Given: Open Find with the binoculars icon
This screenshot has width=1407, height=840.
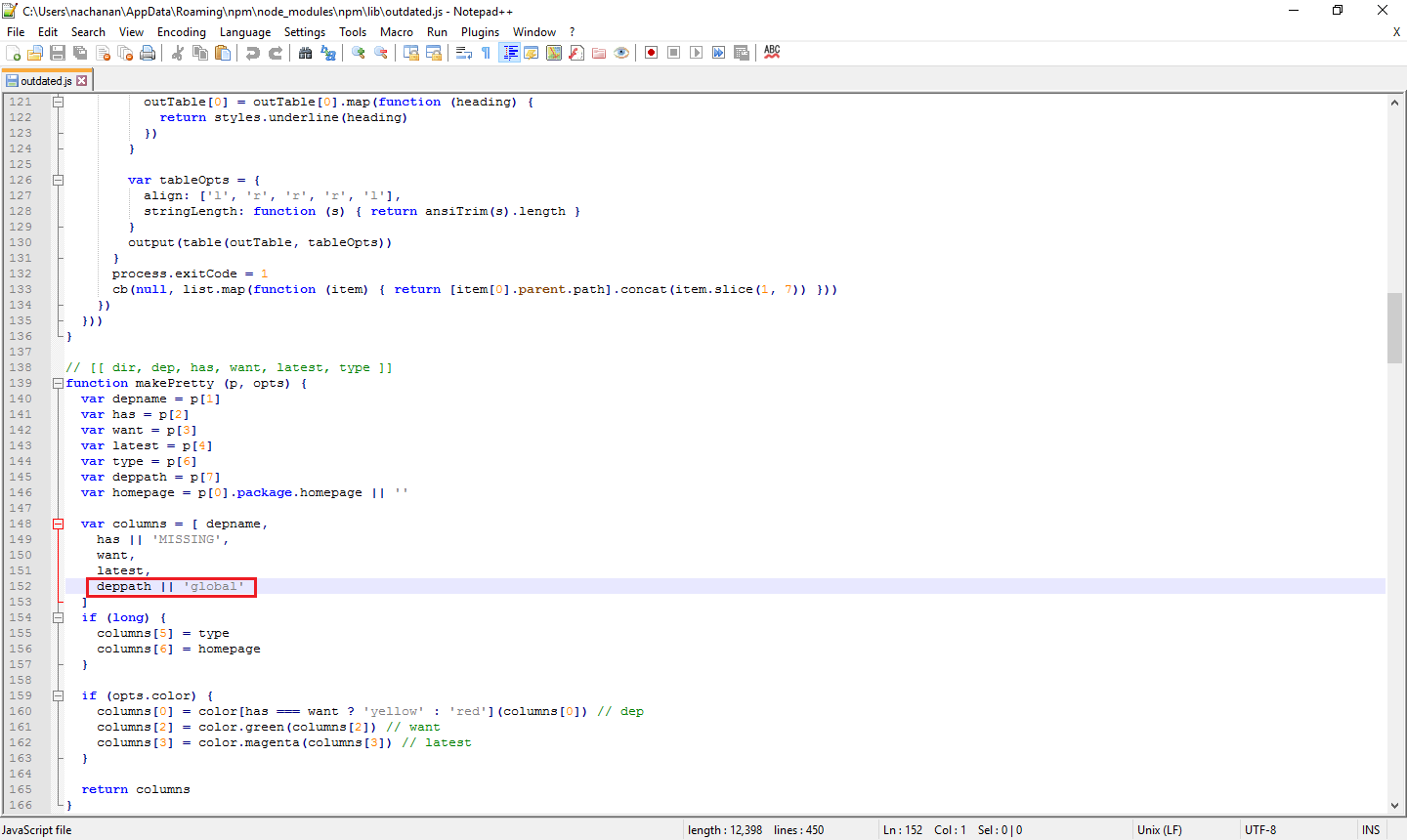Looking at the screenshot, I should pyautogui.click(x=306, y=53).
